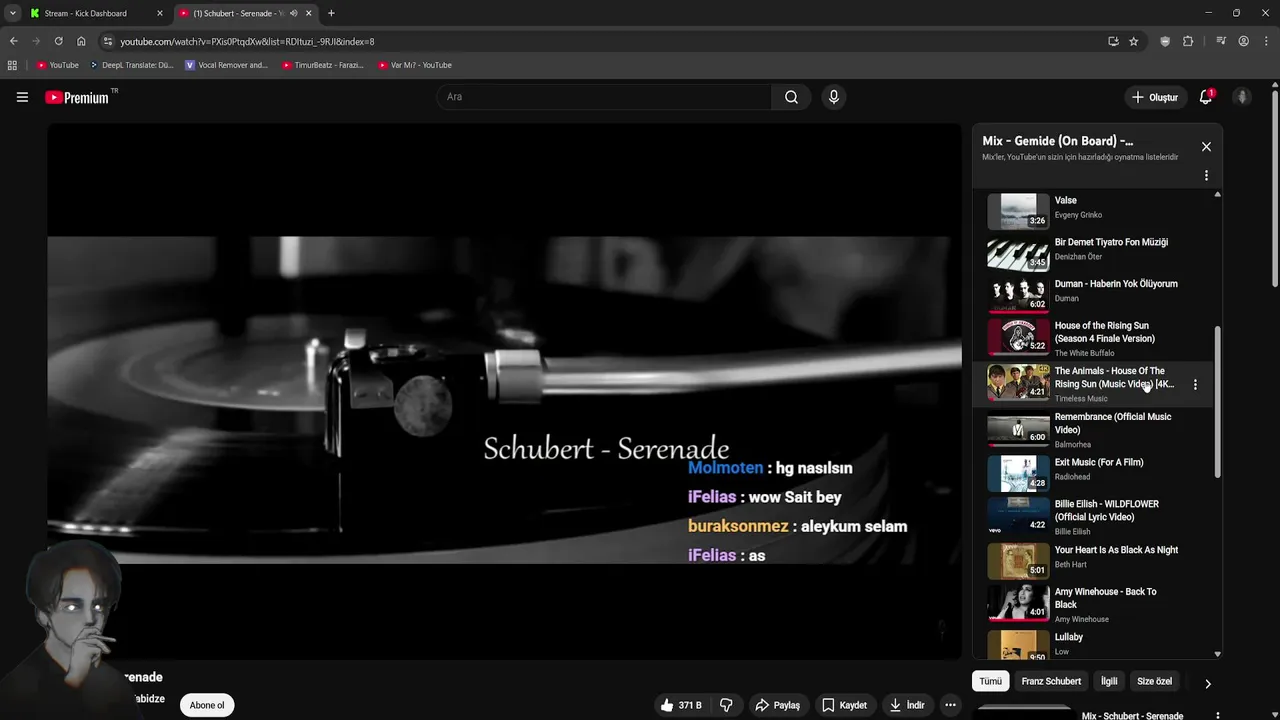Select the İlgili filter chip
The width and height of the screenshot is (1280, 720).
[1109, 681]
